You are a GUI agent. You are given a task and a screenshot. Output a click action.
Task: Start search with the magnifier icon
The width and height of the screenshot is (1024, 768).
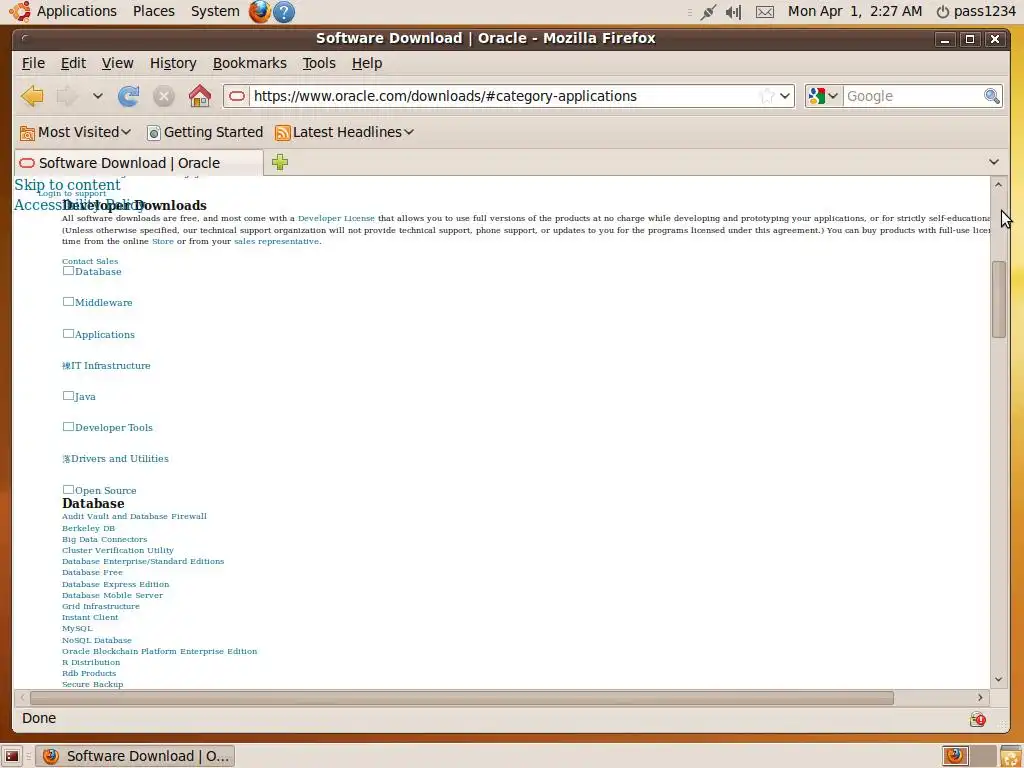991,96
